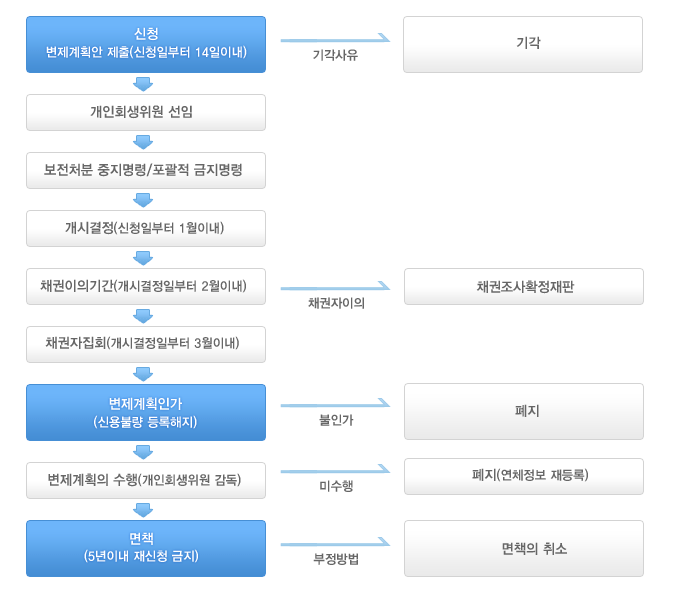Click the arrow labeled 부정방법
The height and width of the screenshot is (600, 680).
click(x=335, y=542)
